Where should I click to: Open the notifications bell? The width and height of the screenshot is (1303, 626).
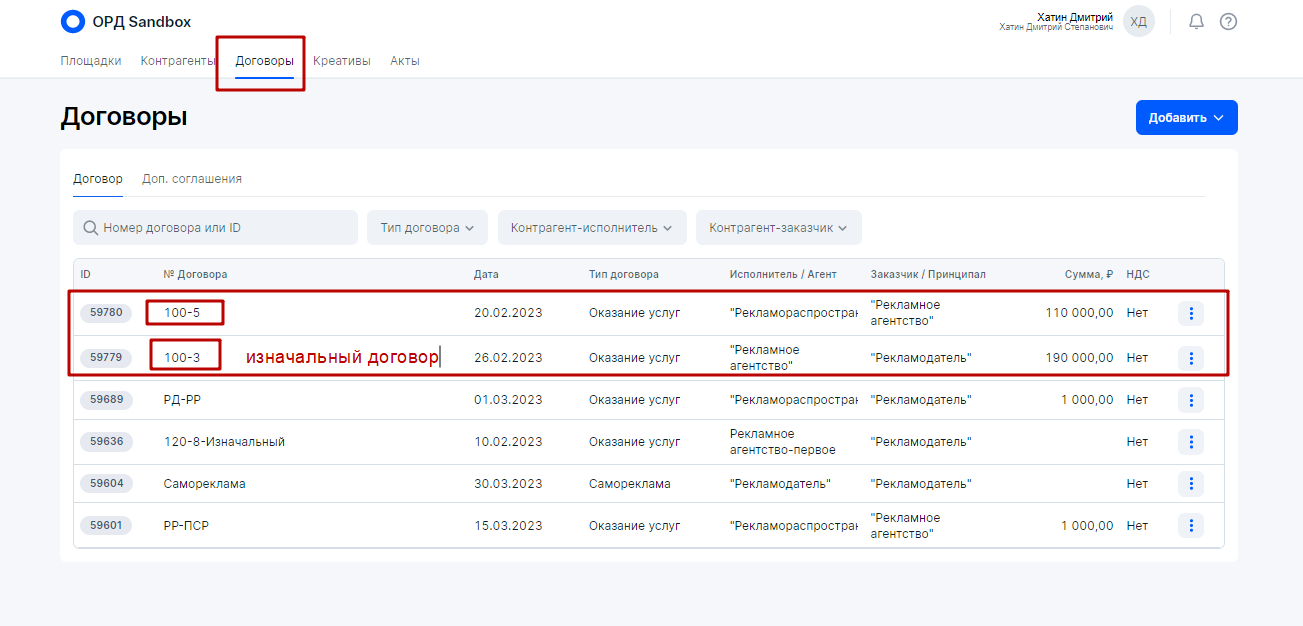[1196, 21]
